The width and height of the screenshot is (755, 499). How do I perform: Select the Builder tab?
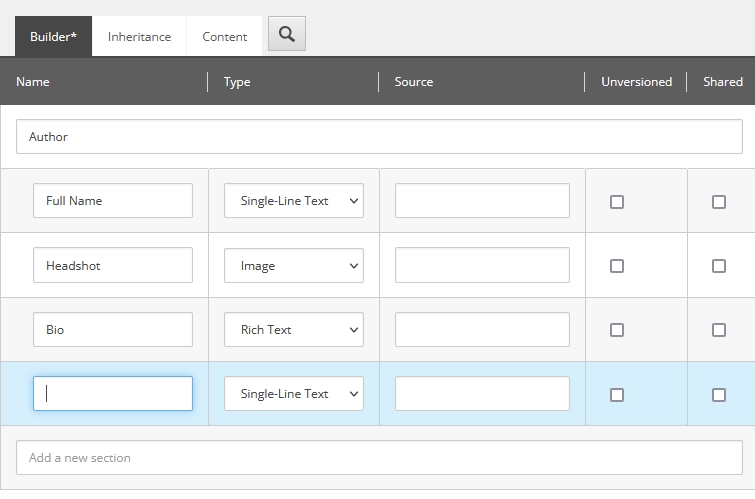[x=53, y=37]
